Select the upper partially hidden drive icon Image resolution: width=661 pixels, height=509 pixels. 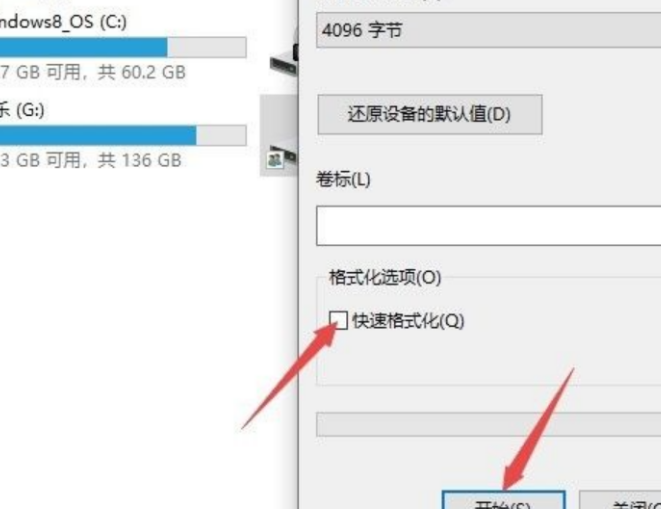[285, 58]
